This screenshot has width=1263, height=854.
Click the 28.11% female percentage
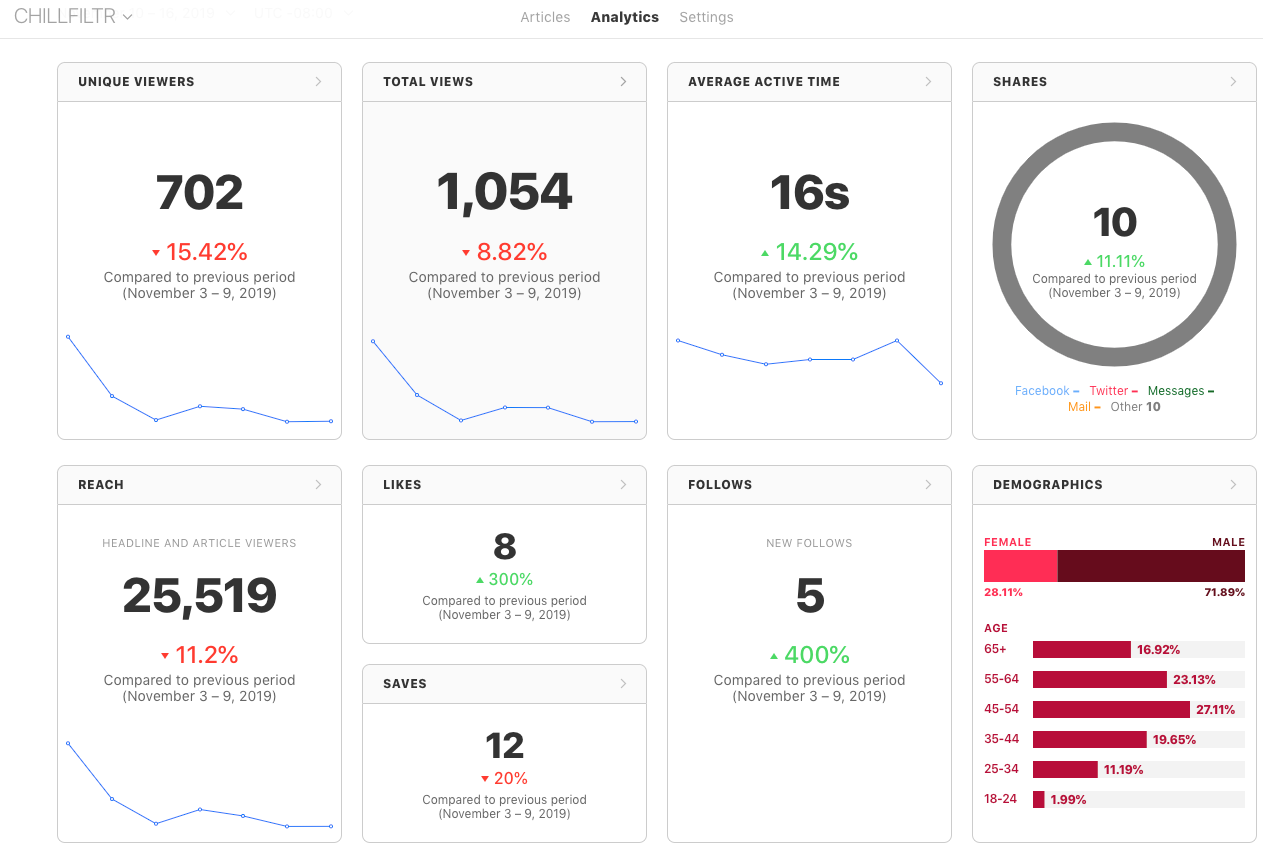point(1003,592)
